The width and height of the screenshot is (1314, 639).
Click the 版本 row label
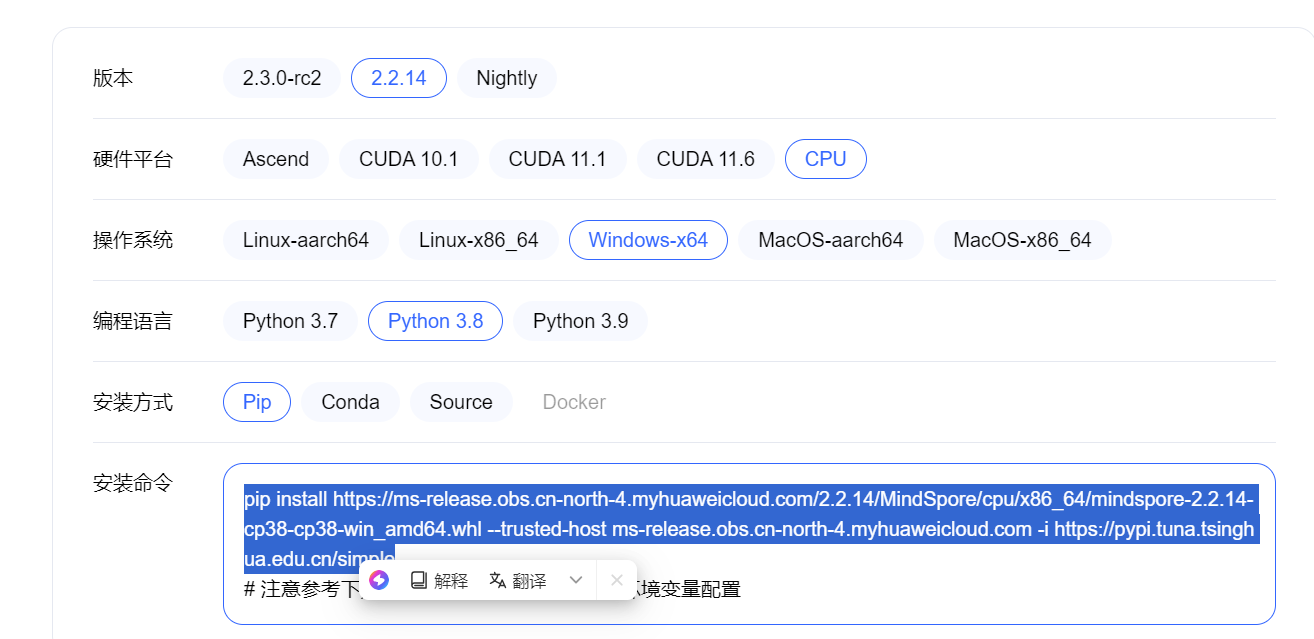click(x=113, y=78)
